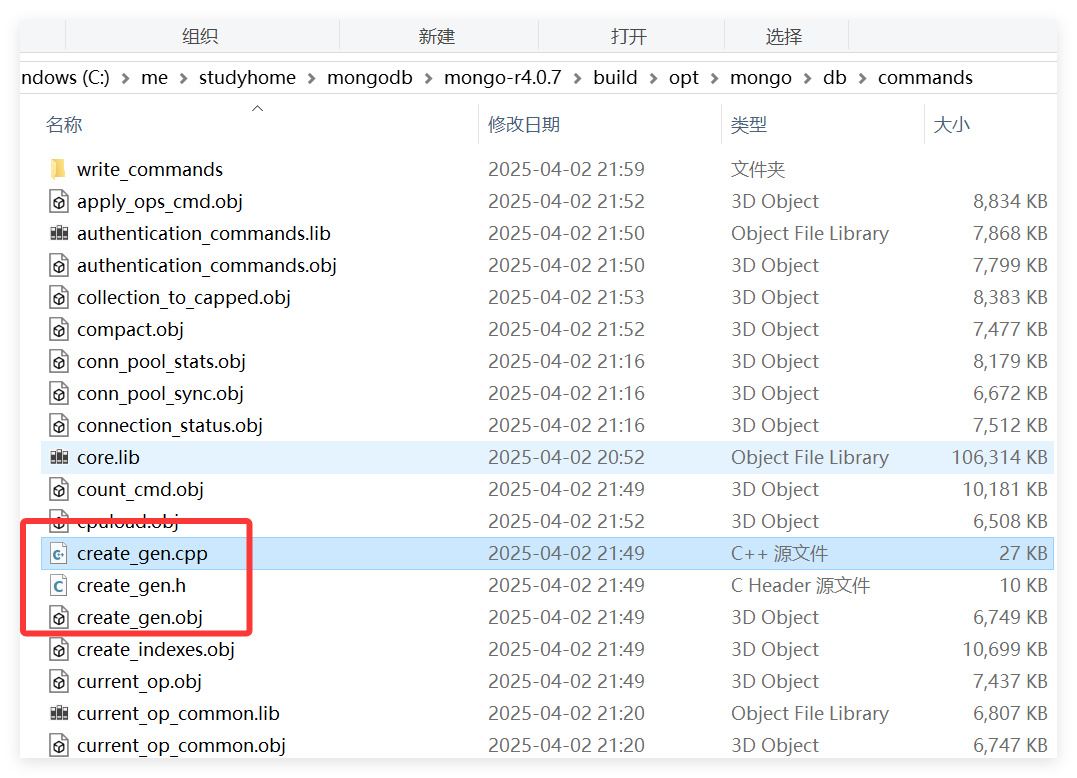Sort files by 大小 column header
Image resolution: width=1077 pixels, height=778 pixels.
[951, 124]
